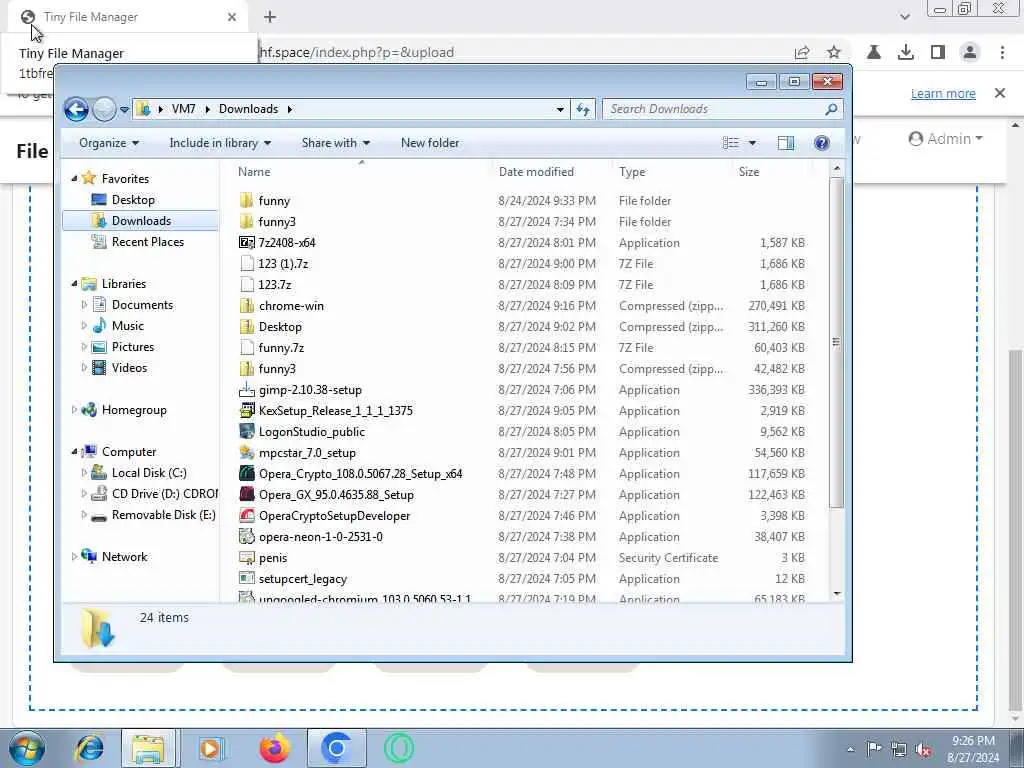Click the change view icon in toolbar
Screen dimensions: 1024x768
tap(731, 143)
